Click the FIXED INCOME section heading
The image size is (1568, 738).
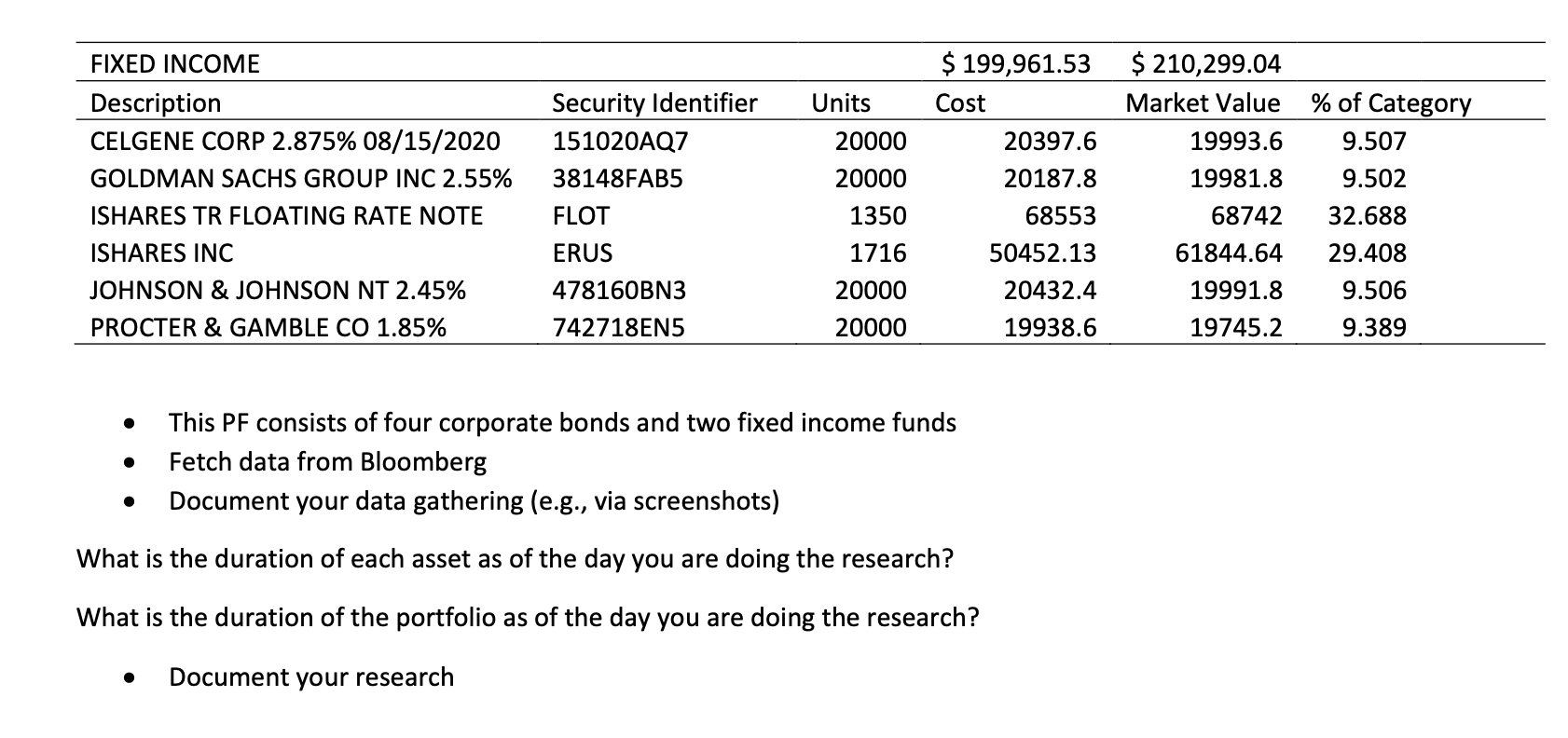tap(174, 64)
